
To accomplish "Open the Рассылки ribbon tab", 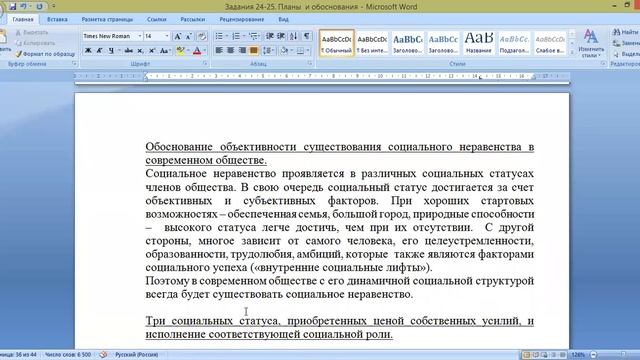I will pos(192,19).
